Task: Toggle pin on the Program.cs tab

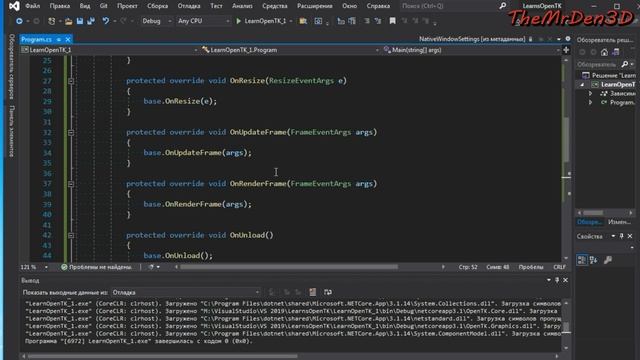Action: pyautogui.click(x=59, y=39)
